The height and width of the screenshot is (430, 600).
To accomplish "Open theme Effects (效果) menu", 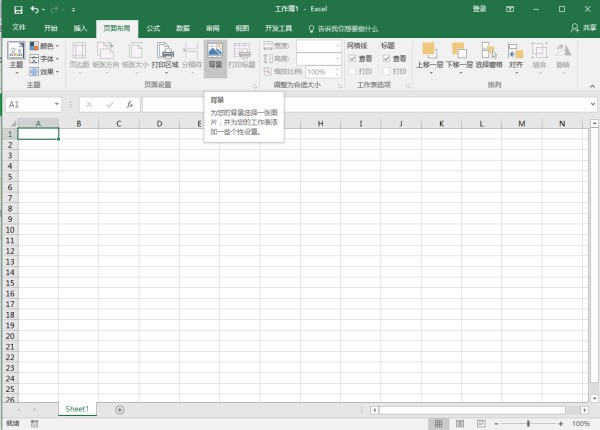I will point(44,72).
